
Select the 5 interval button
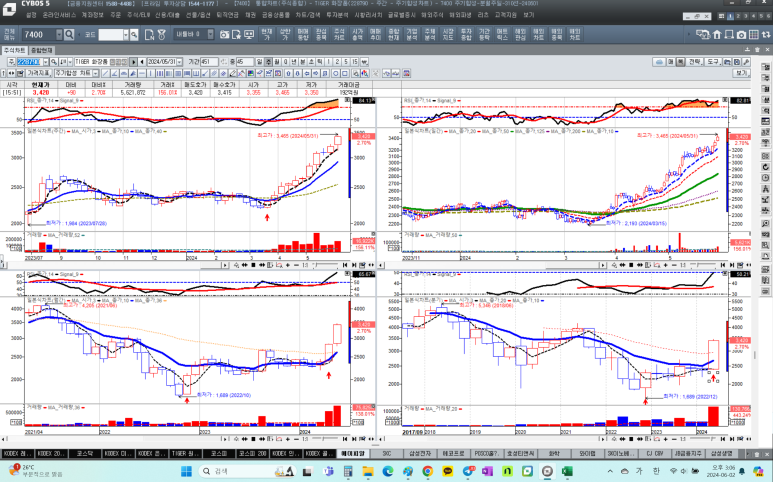click(346, 62)
